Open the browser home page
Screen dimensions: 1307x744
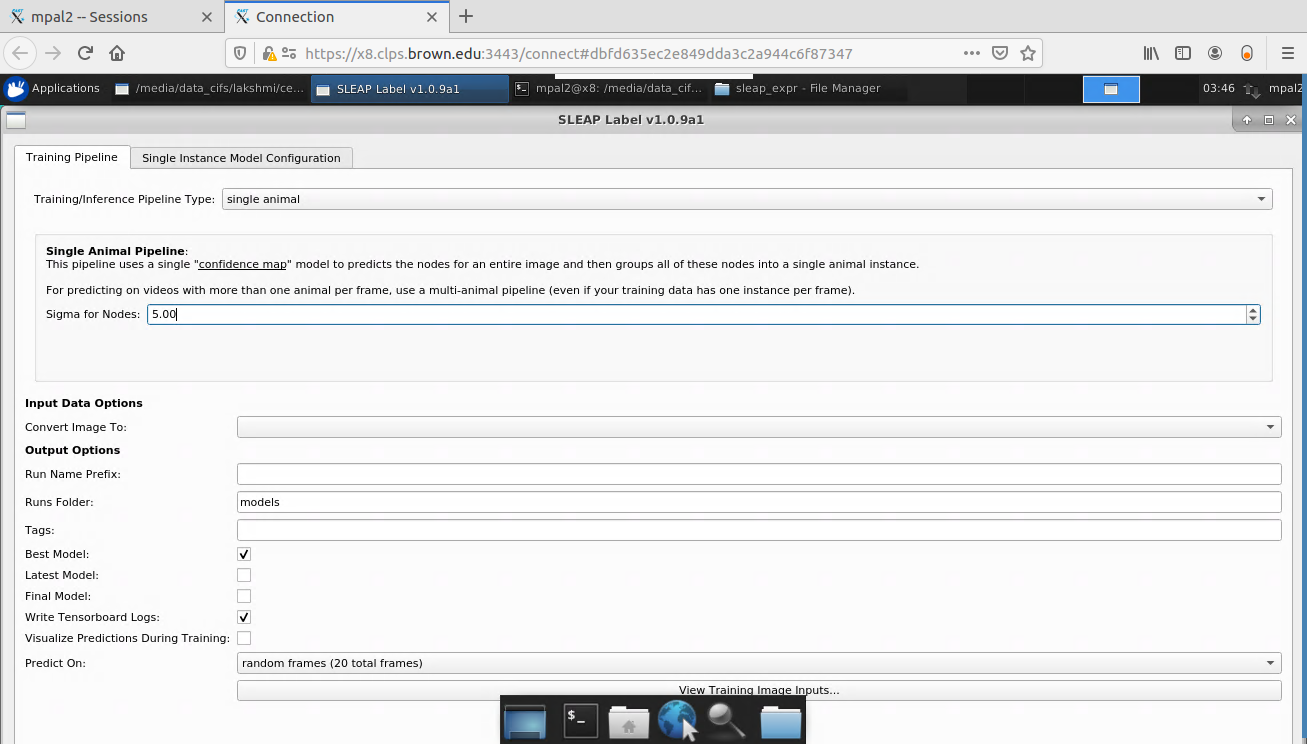click(117, 53)
